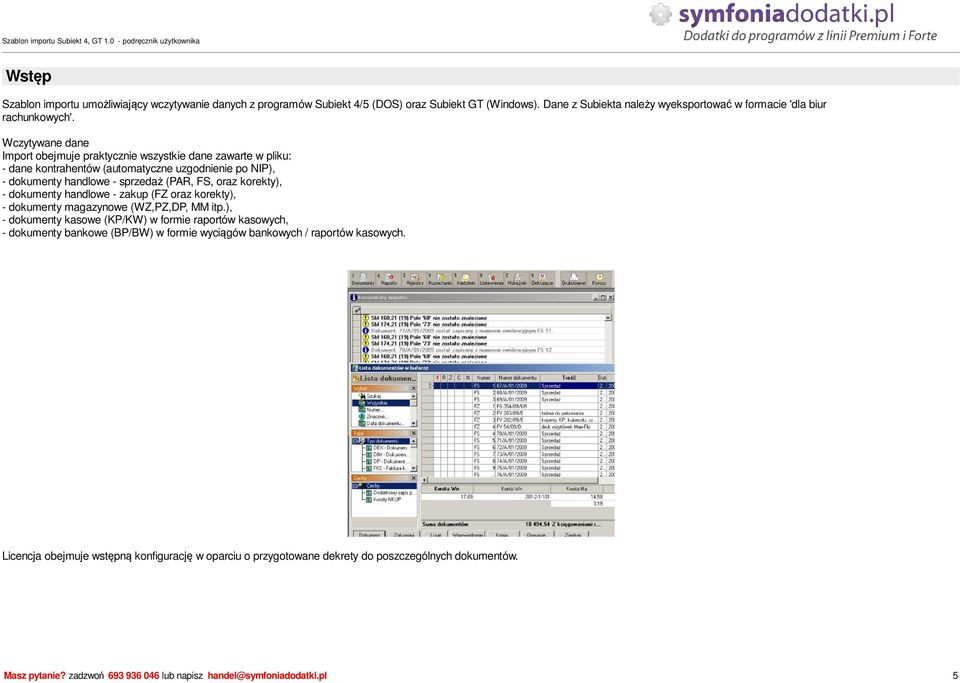Open the Deklaracje toolbar icon
Screen dimensions: 960x683
coord(542,280)
